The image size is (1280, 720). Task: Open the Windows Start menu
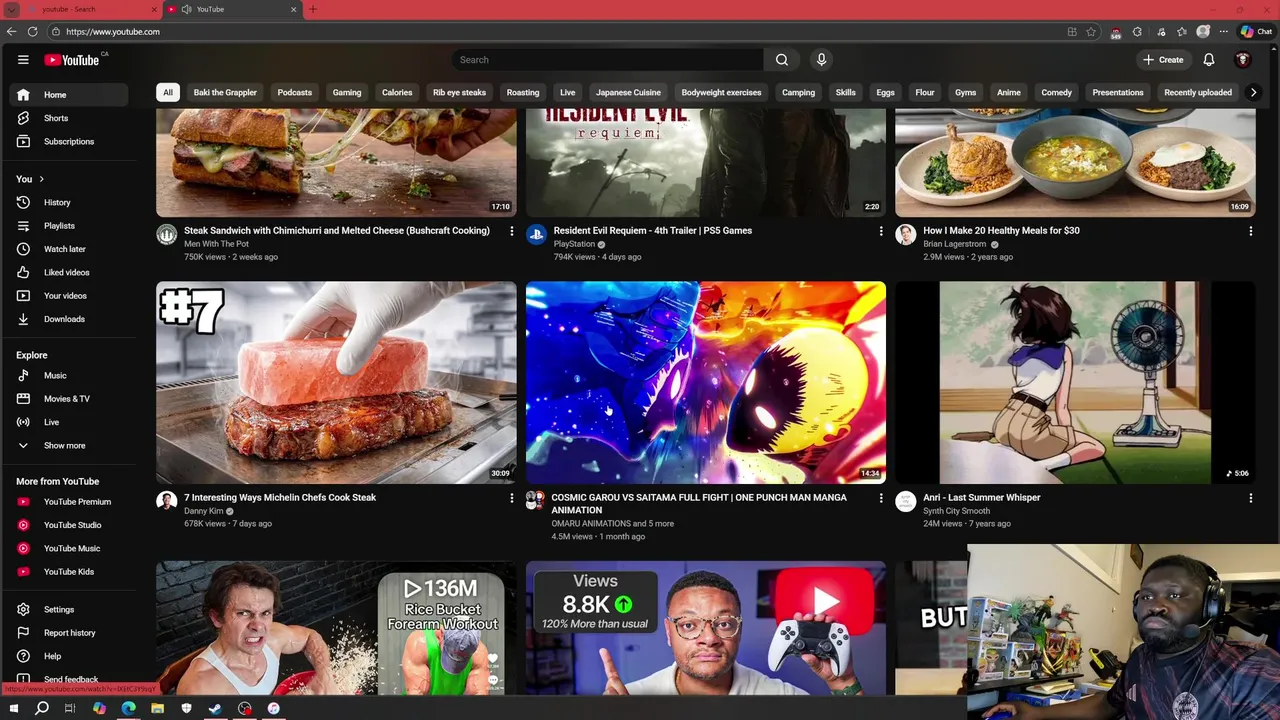point(13,708)
